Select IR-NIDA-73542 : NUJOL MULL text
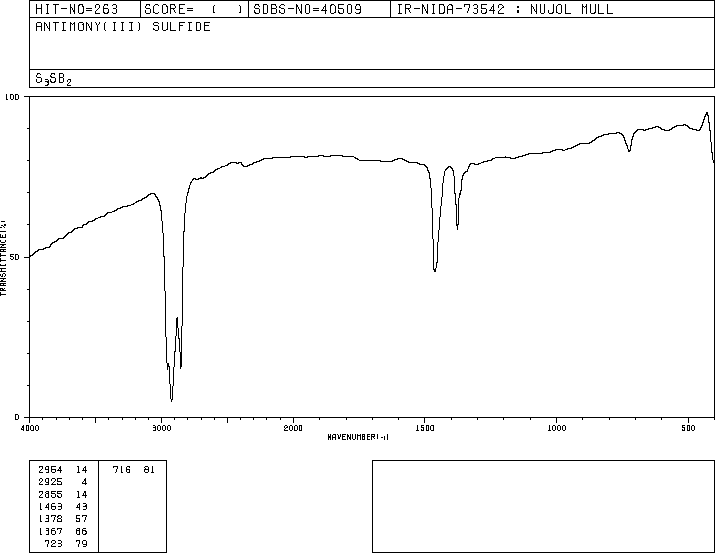This screenshot has width=715, height=553. [x=505, y=9]
